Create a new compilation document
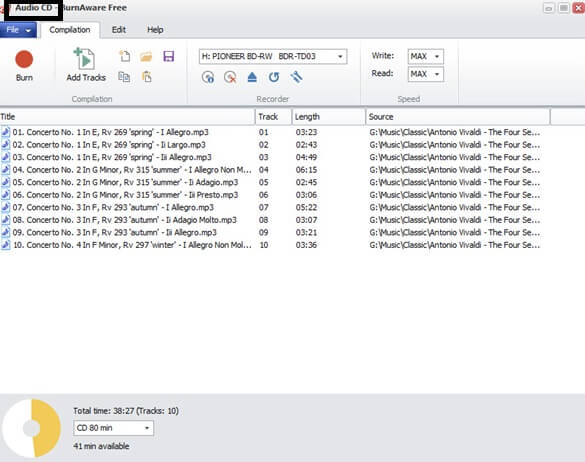The width and height of the screenshot is (585, 462). point(124,56)
